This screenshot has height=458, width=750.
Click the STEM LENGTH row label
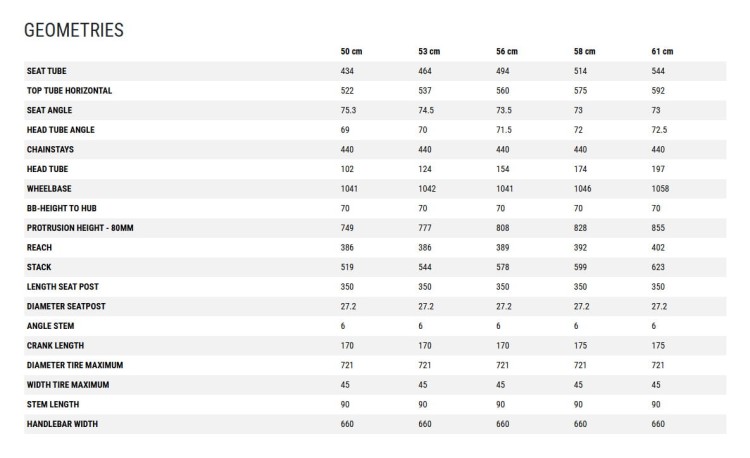pos(53,404)
